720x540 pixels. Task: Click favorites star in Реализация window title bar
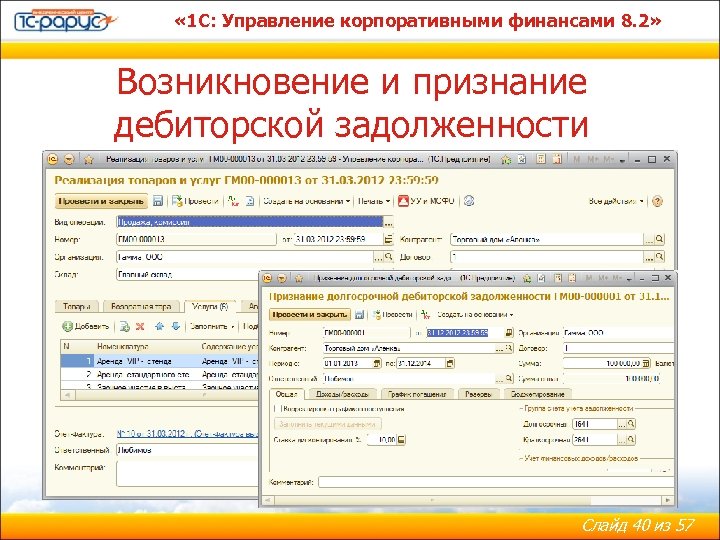pos(89,159)
